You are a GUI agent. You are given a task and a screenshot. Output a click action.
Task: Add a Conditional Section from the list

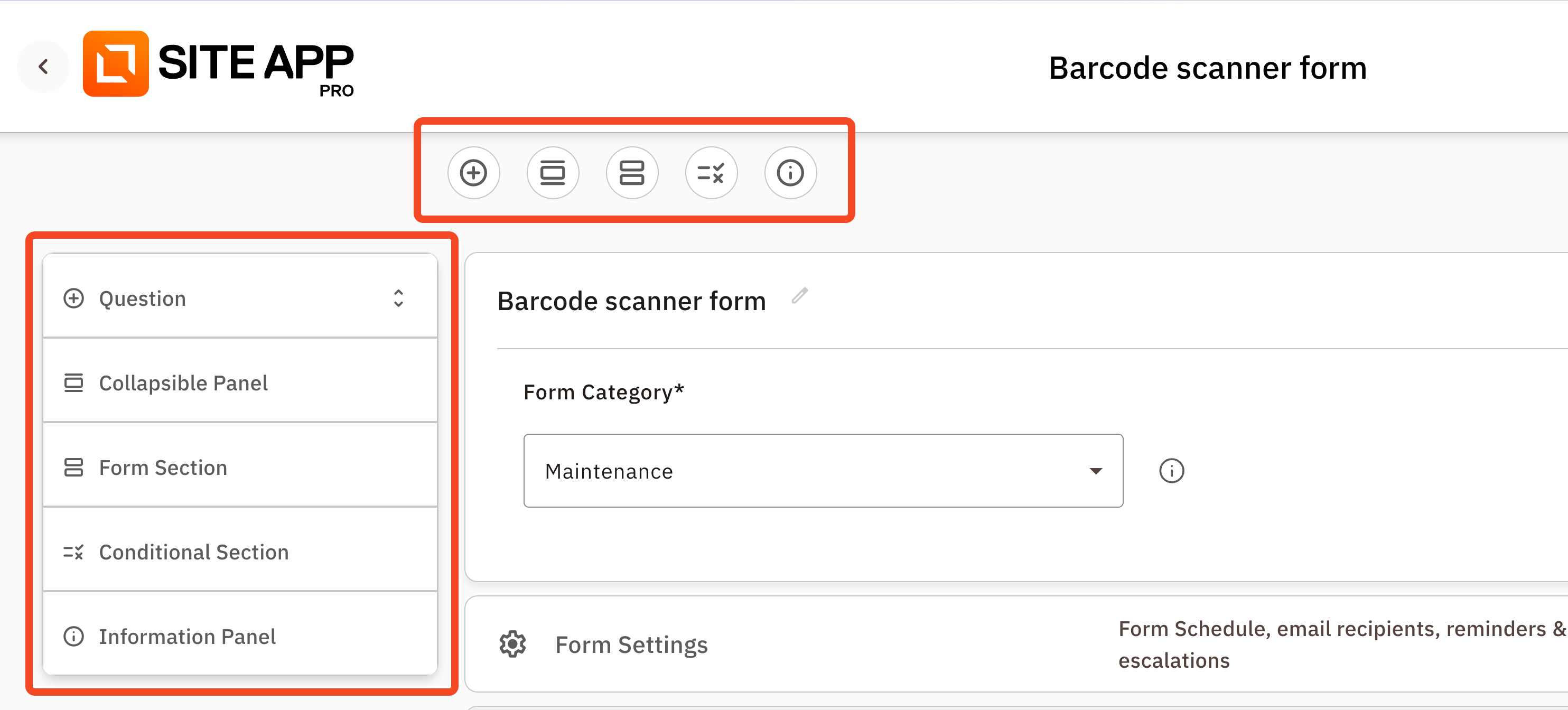coord(193,552)
